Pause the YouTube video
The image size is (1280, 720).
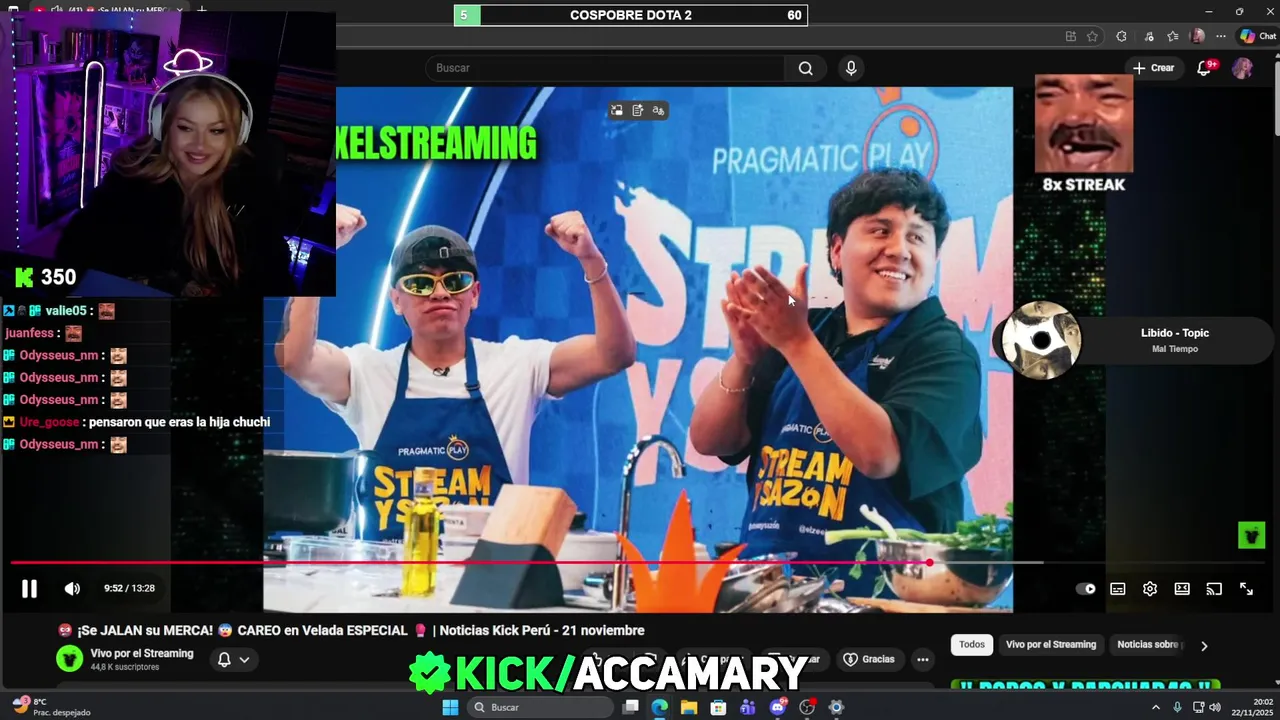point(29,589)
